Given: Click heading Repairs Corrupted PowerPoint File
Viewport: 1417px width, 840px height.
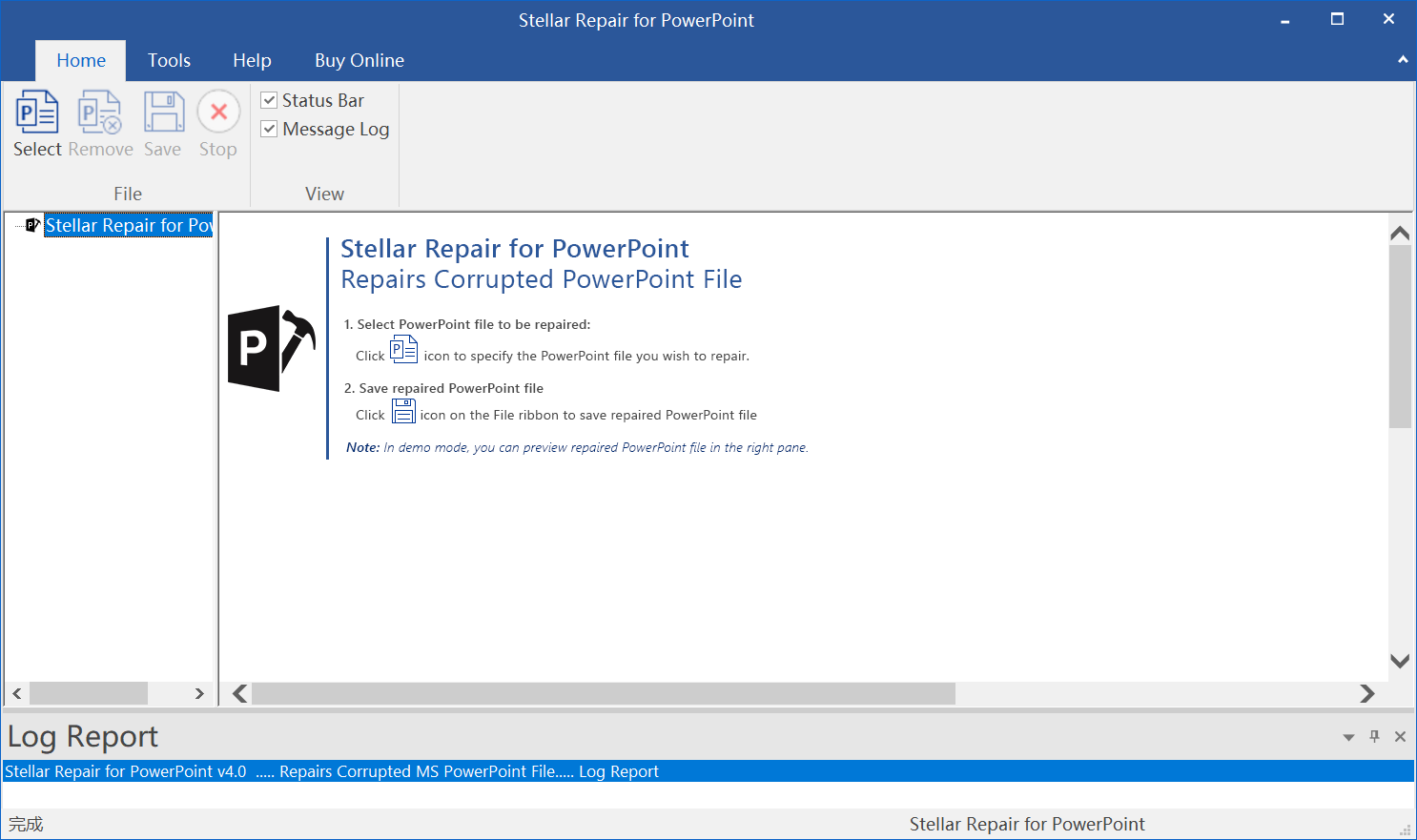Looking at the screenshot, I should [542, 279].
